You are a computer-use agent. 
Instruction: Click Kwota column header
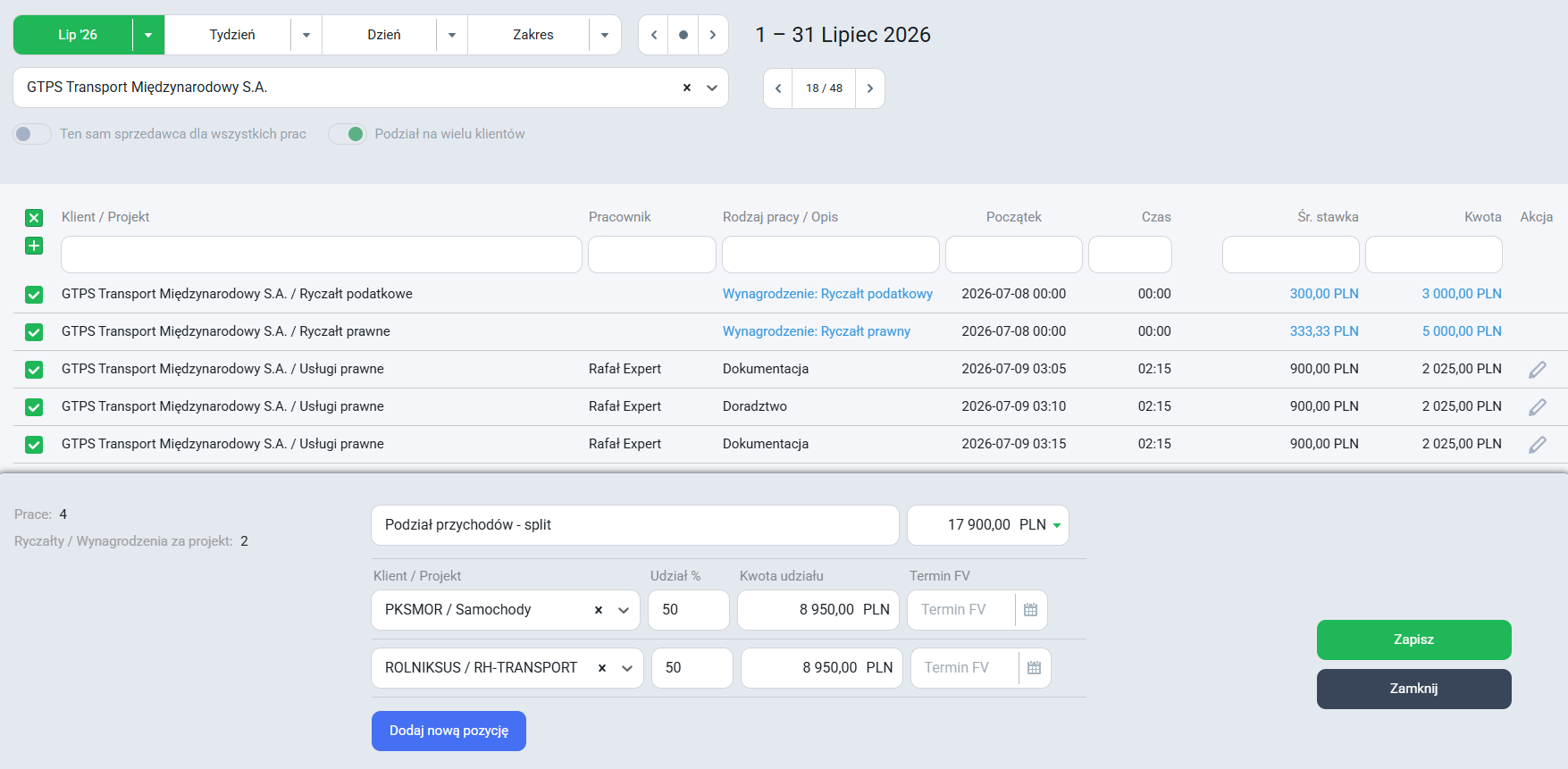point(1483,217)
